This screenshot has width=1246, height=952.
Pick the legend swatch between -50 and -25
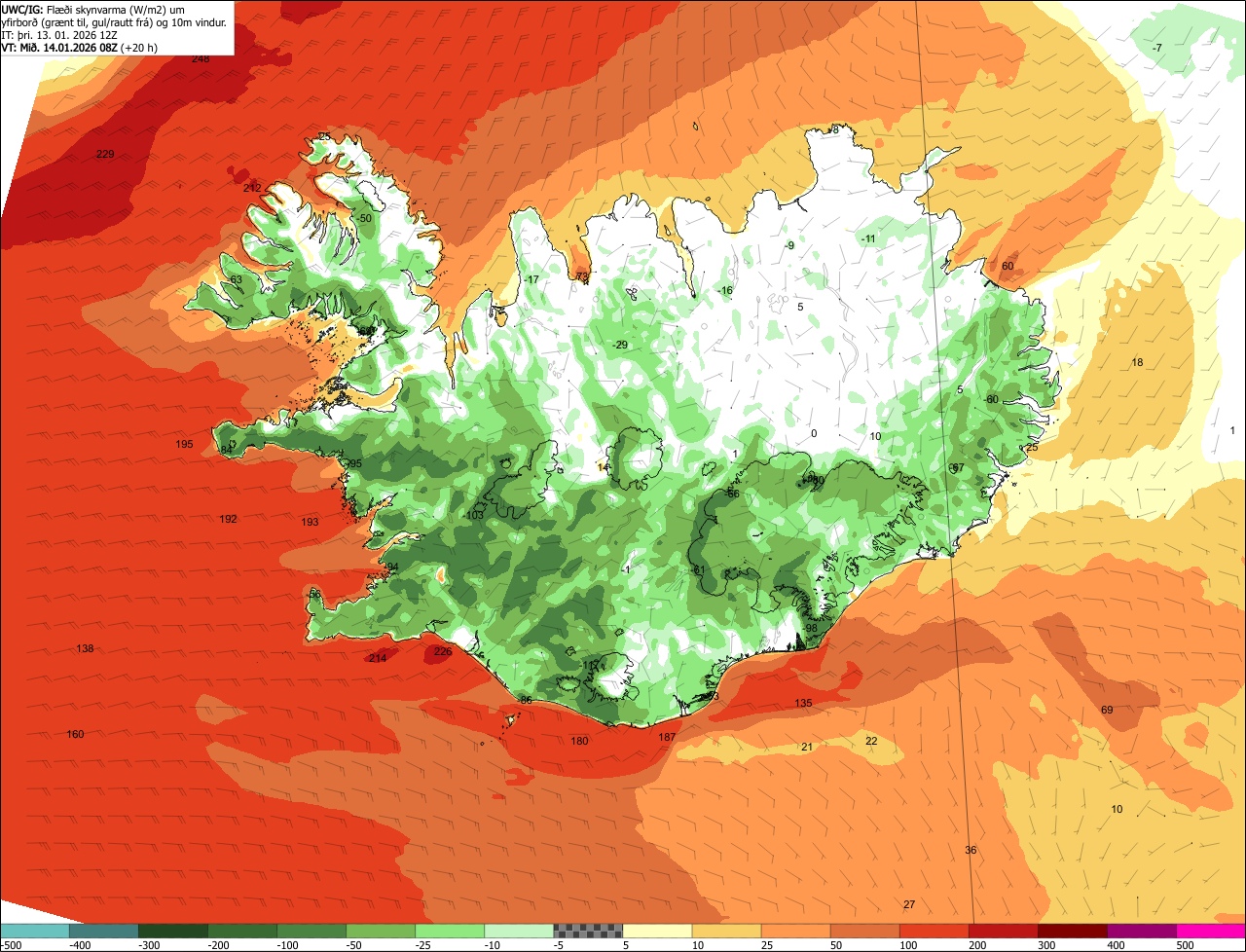(382, 931)
